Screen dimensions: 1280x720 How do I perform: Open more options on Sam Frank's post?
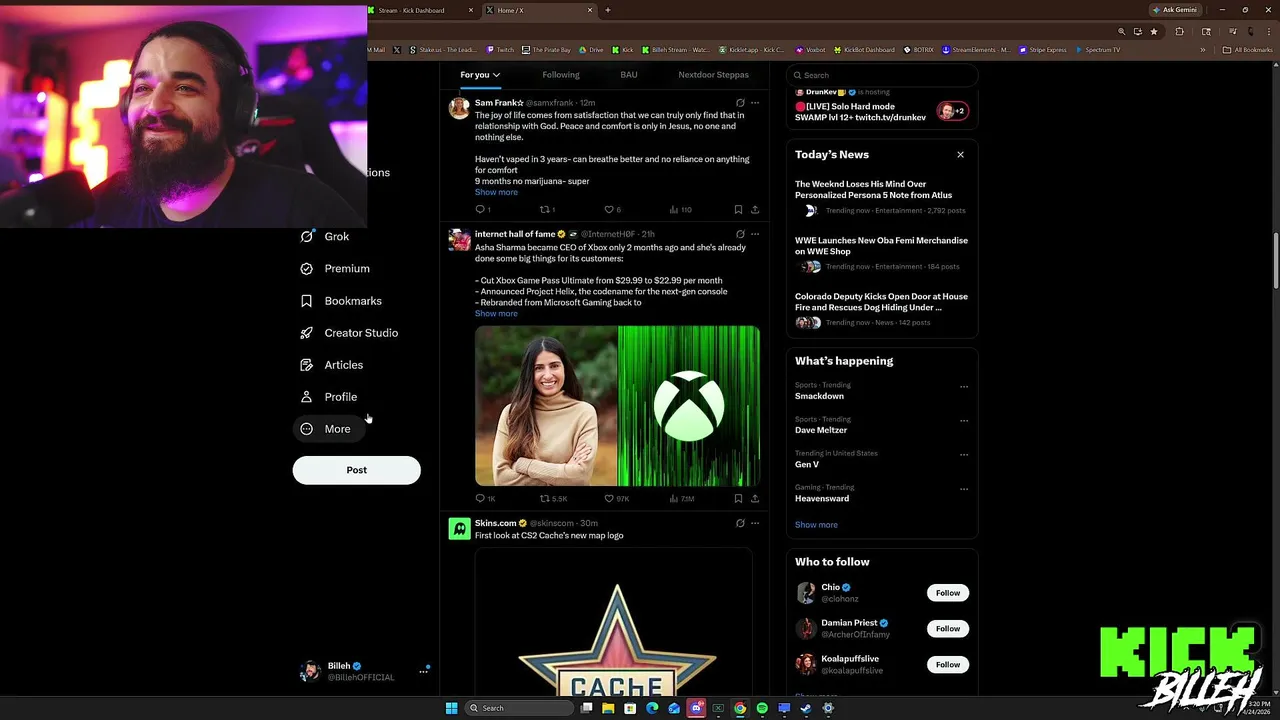tap(755, 103)
